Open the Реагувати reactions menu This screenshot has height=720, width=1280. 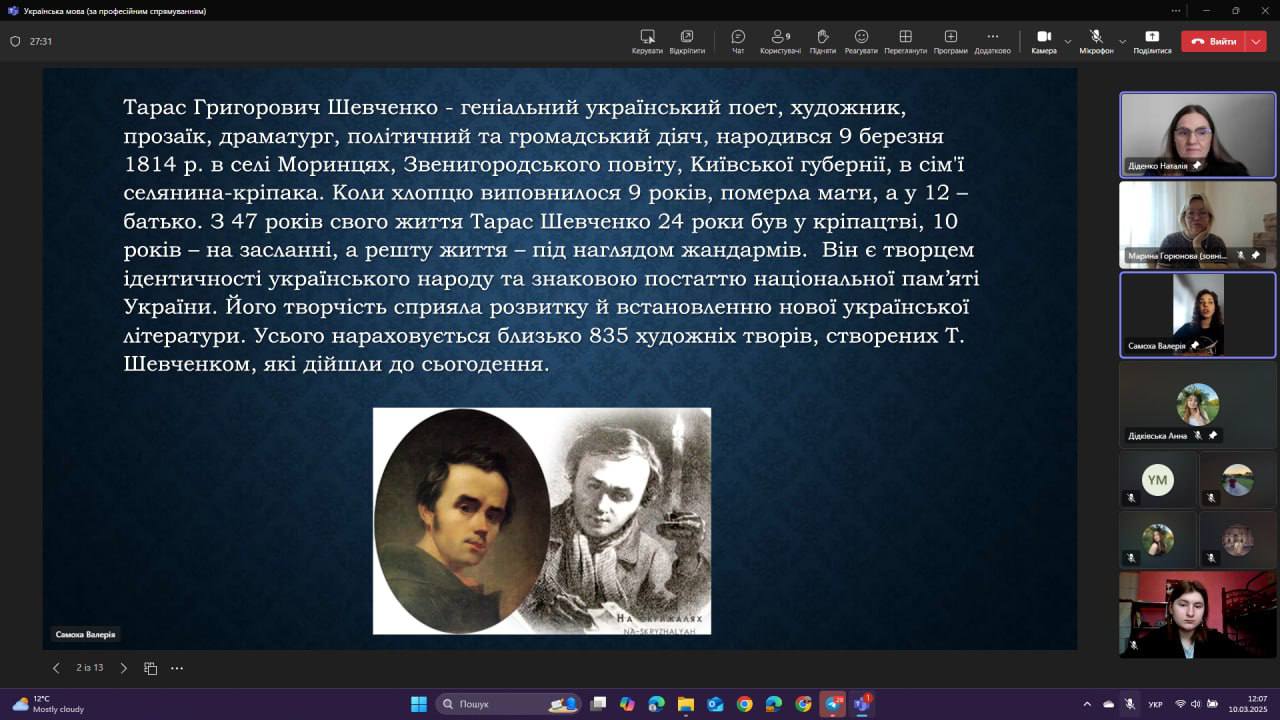click(861, 41)
